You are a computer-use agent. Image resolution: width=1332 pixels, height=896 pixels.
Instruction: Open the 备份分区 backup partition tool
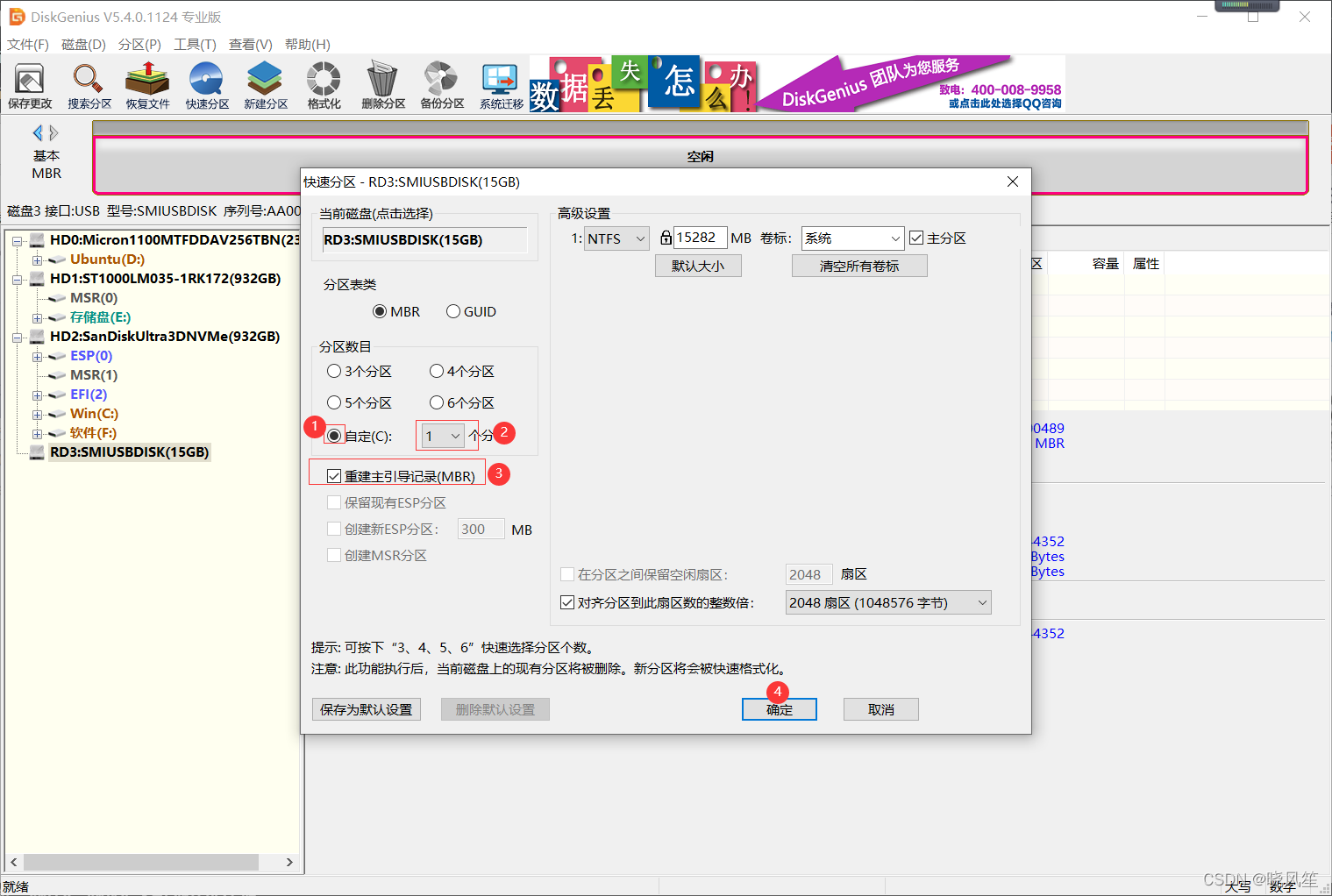pyautogui.click(x=441, y=85)
